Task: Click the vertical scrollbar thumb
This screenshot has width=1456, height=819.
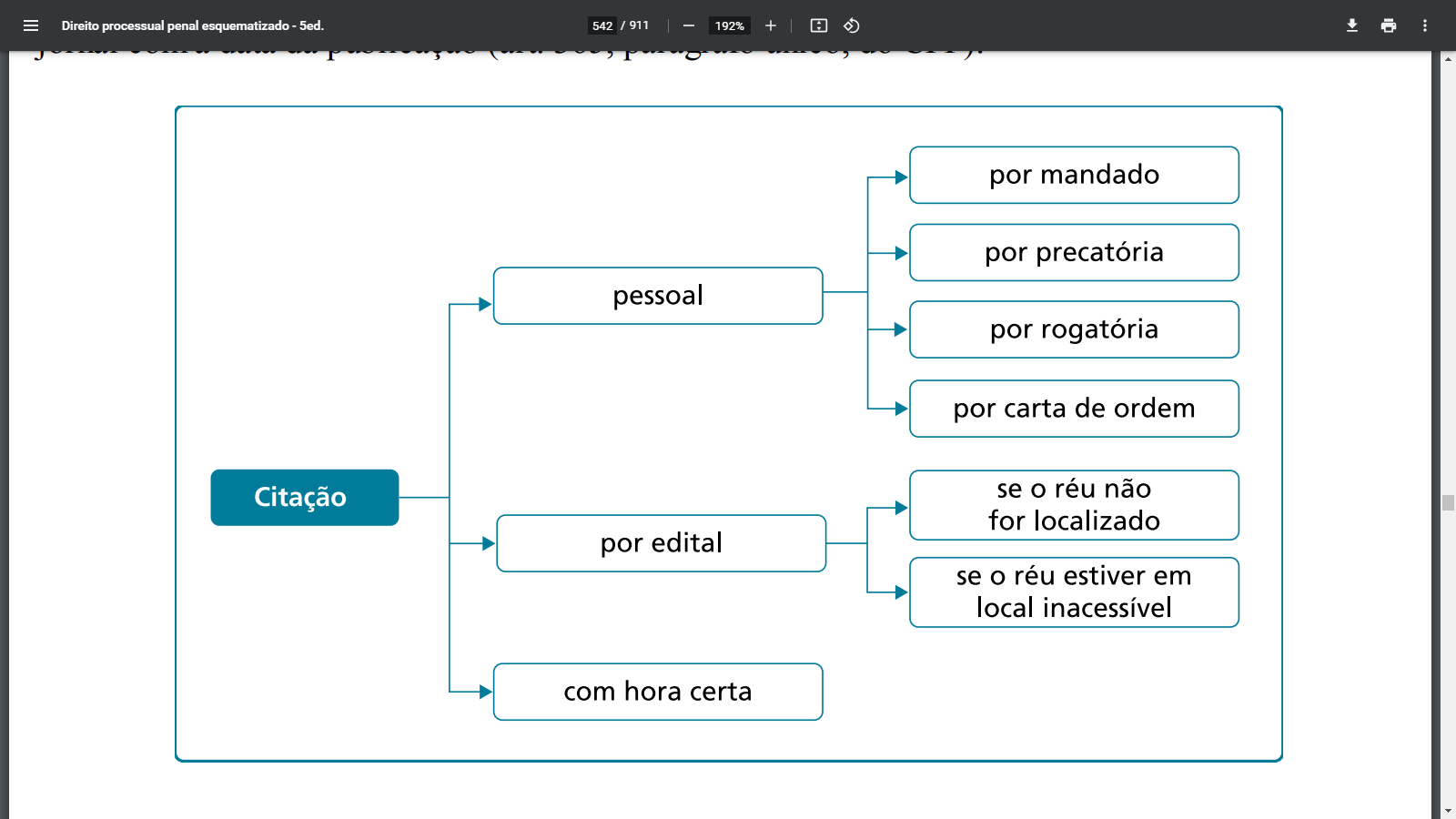Action: [1448, 502]
